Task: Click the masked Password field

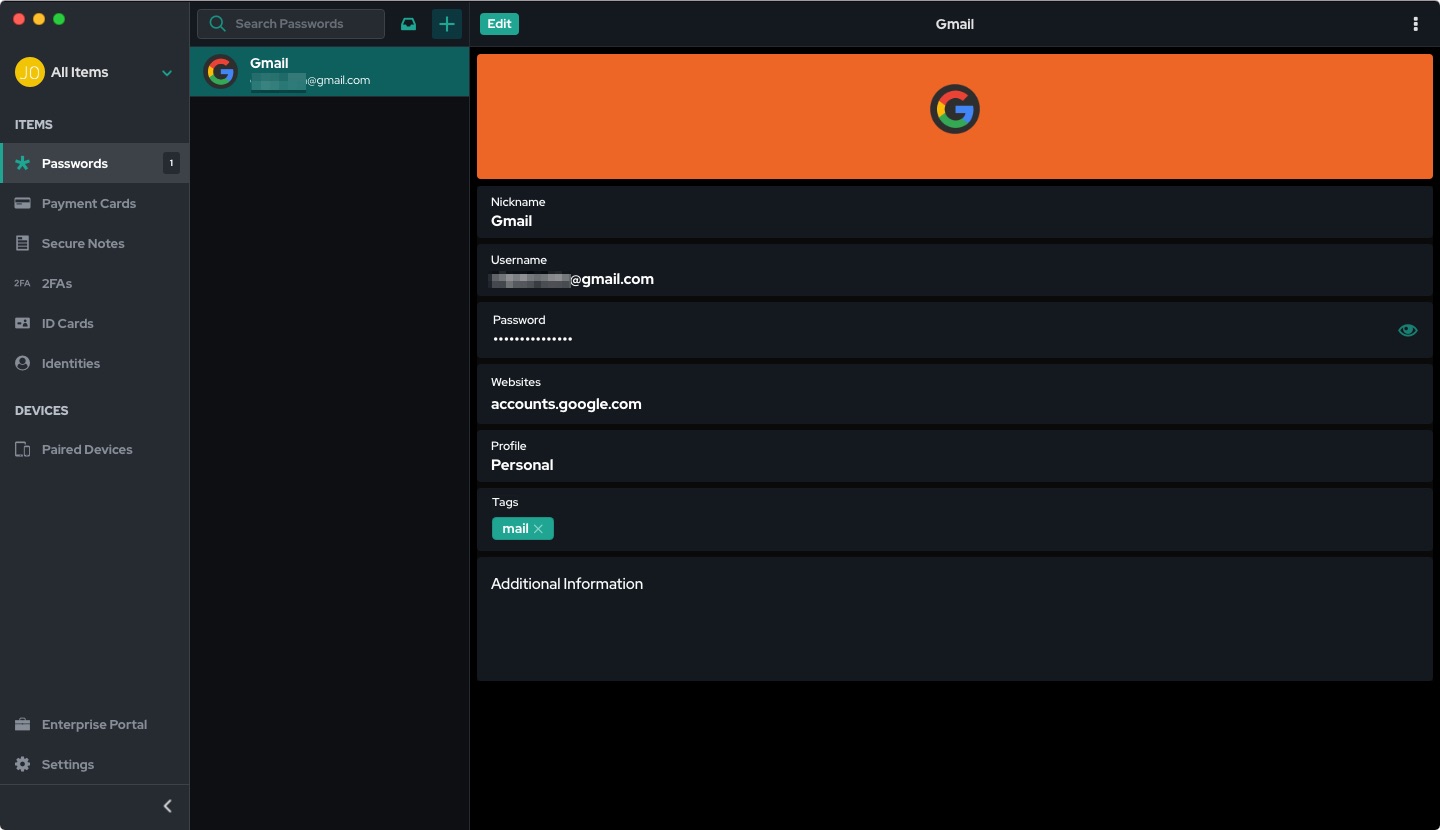Action: click(x=955, y=330)
